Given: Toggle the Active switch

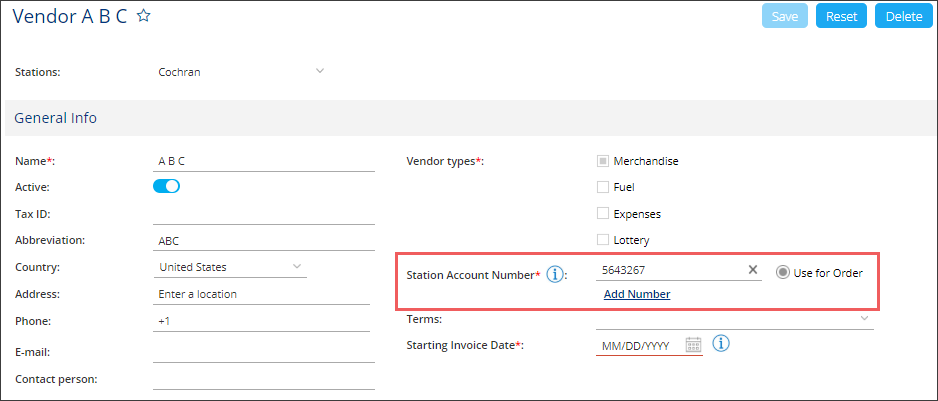Looking at the screenshot, I should click(x=166, y=187).
